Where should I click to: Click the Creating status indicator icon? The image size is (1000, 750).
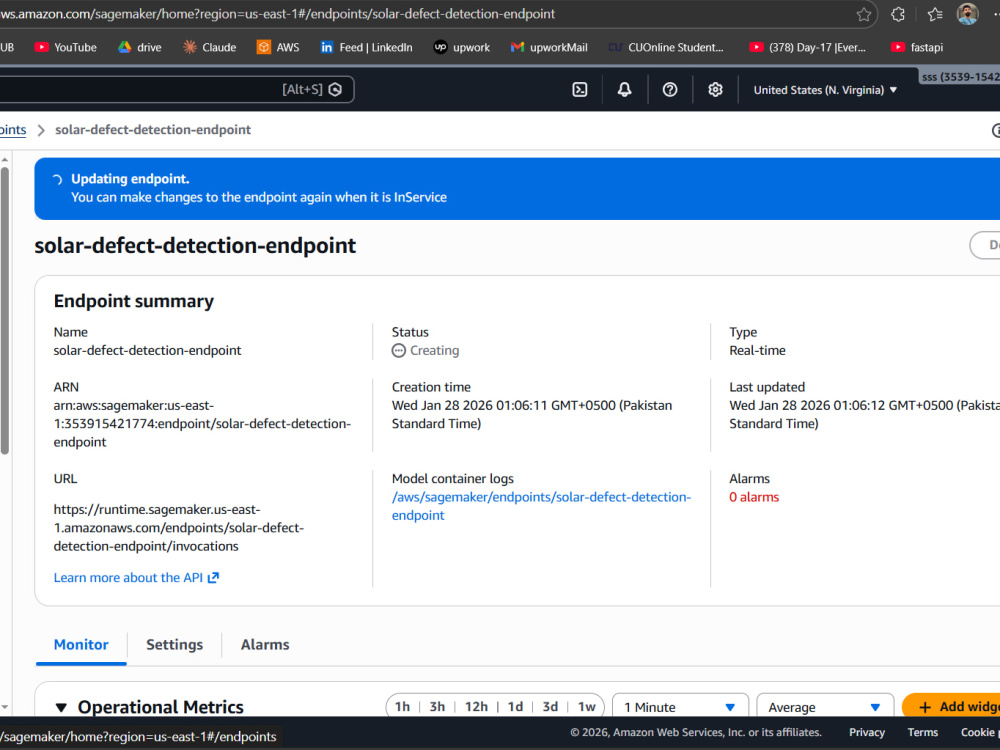(399, 351)
